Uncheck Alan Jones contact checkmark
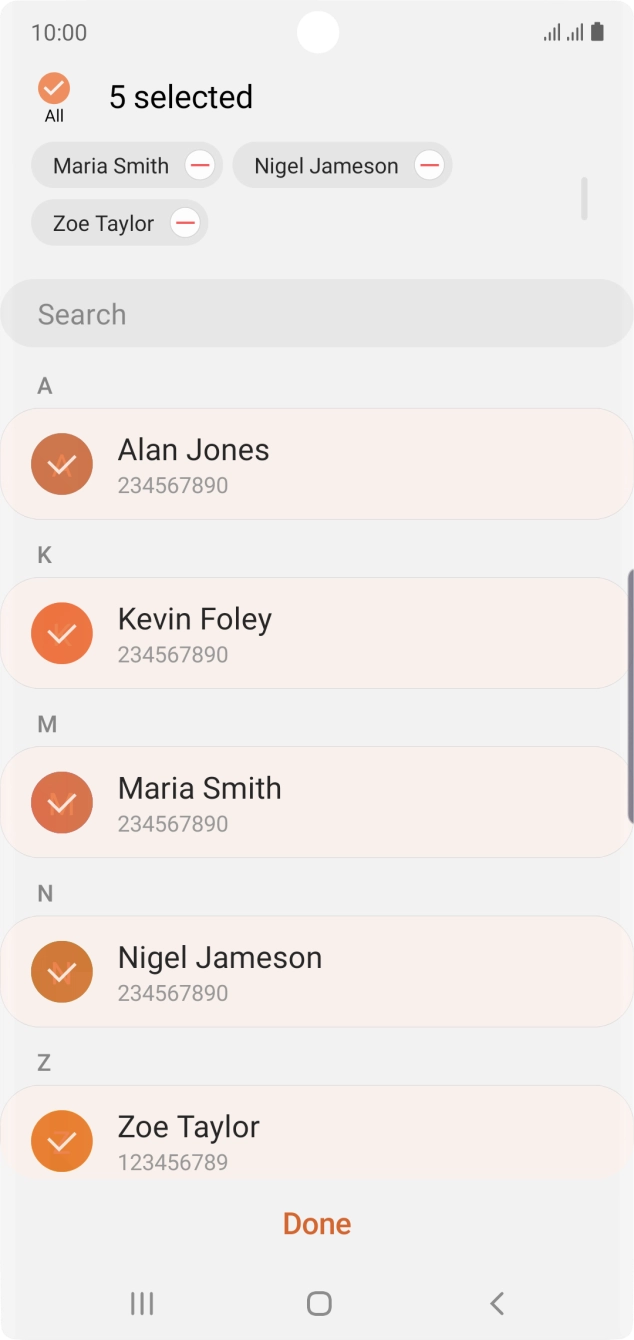This screenshot has width=634, height=1340. click(x=62, y=464)
